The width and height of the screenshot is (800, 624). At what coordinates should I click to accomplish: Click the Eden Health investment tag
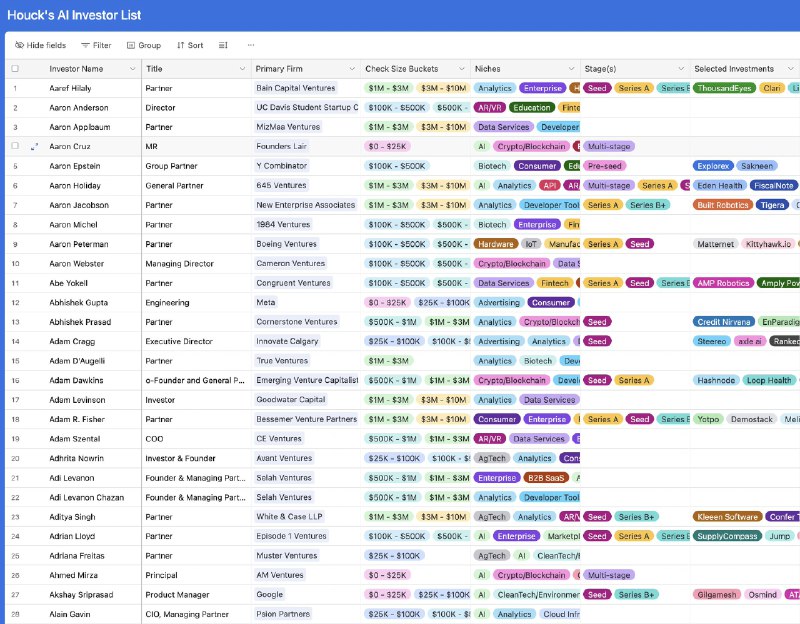[720, 186]
